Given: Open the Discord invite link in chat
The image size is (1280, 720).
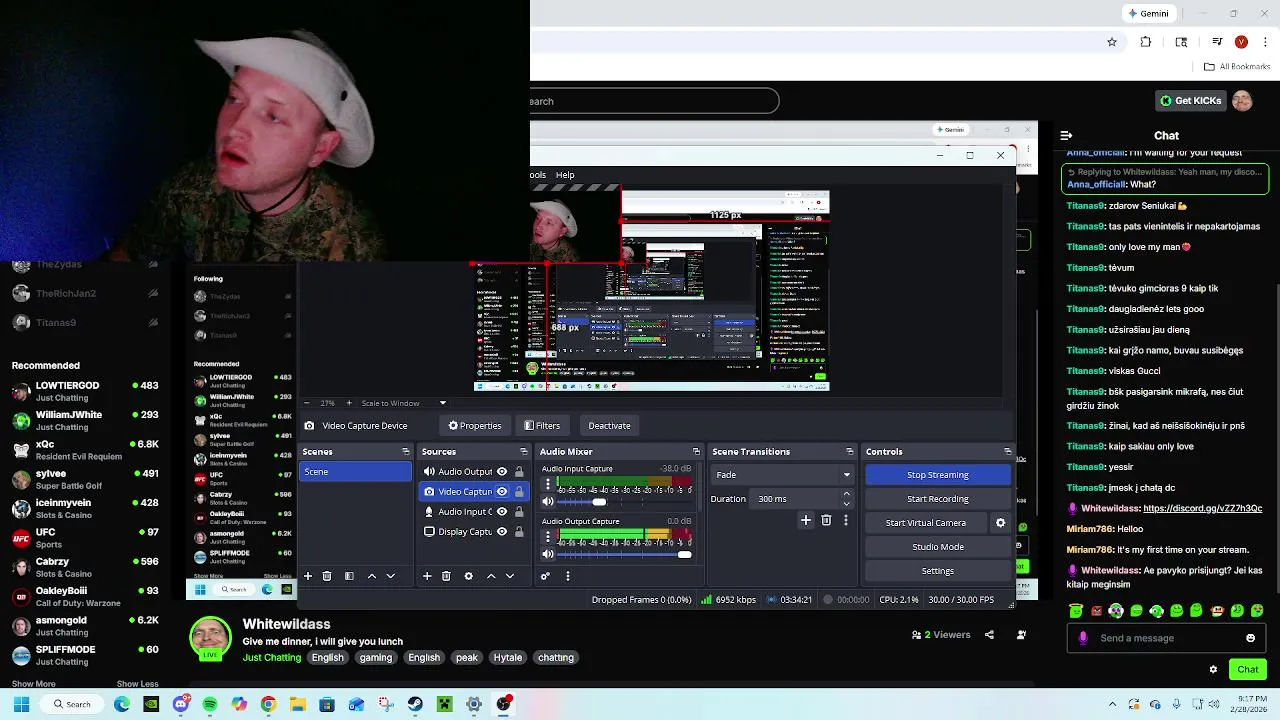Looking at the screenshot, I should coord(1202,508).
